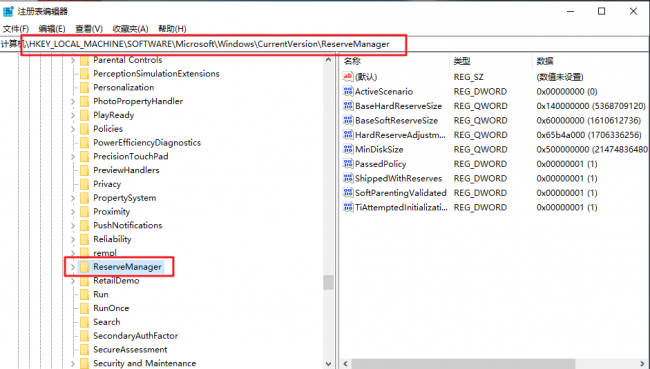This screenshot has width=650, height=369.
Task: Select the PlayReady tree item
Action: [114, 115]
